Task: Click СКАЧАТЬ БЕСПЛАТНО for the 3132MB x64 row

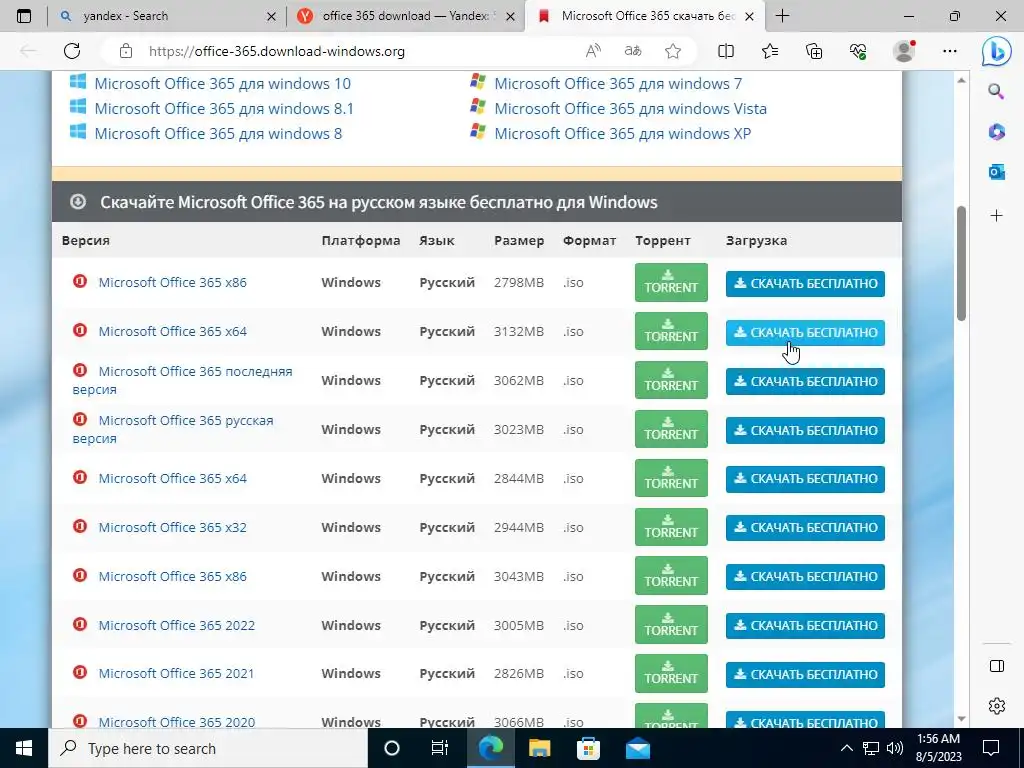Action: [x=805, y=332]
